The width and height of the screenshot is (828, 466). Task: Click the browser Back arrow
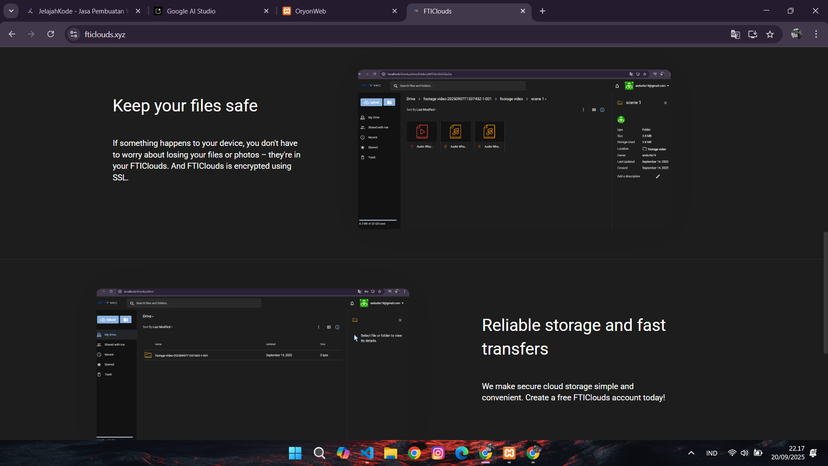[x=12, y=34]
